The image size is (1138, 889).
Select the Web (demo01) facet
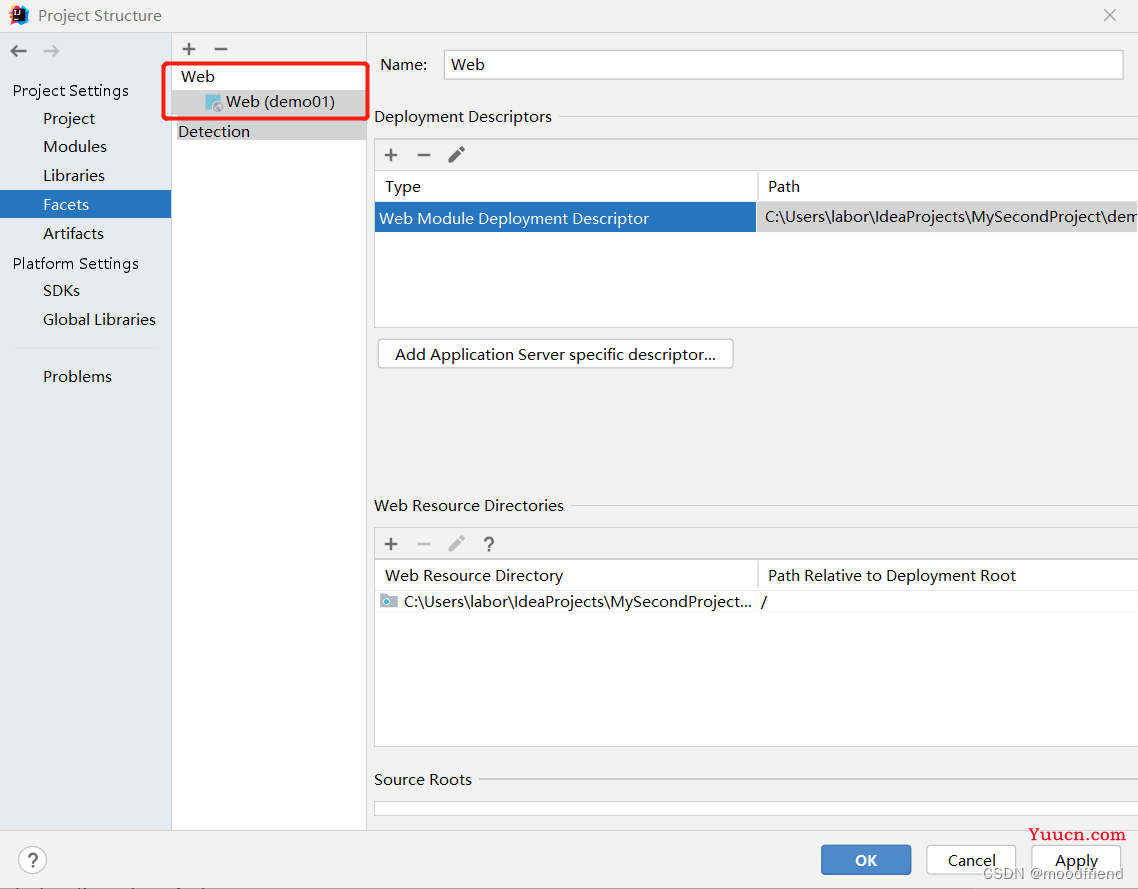[x=279, y=102]
